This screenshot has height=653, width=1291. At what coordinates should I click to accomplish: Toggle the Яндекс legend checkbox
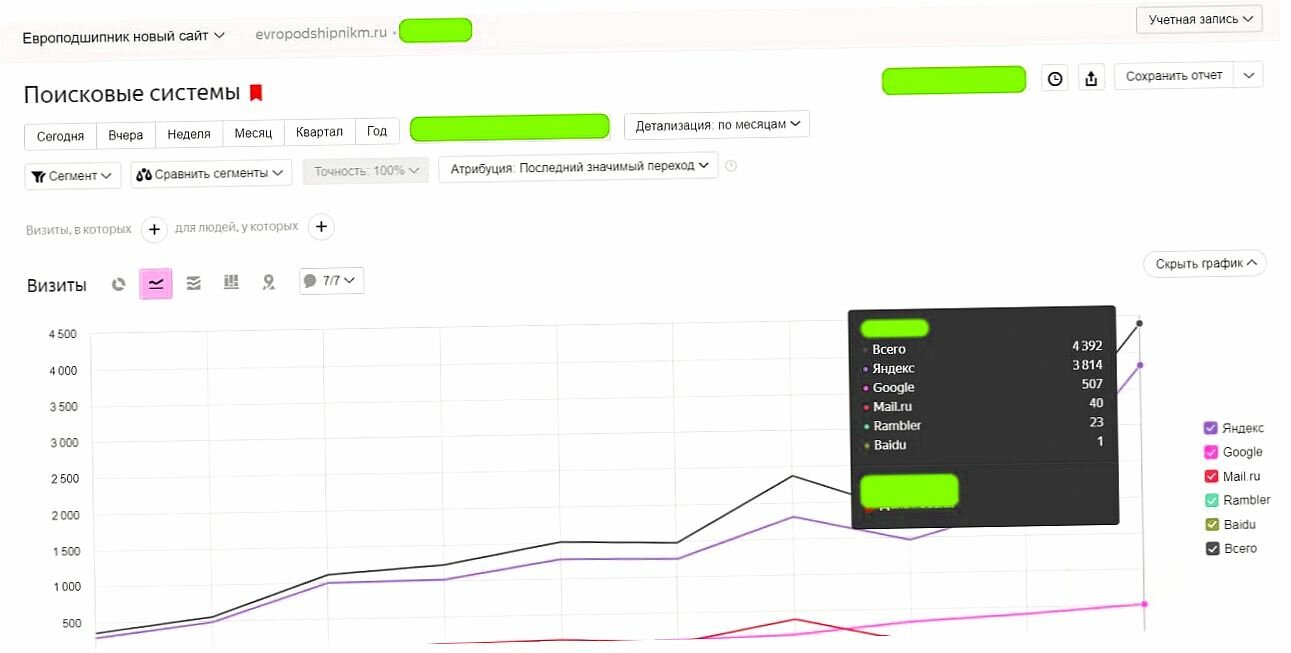[1211, 428]
